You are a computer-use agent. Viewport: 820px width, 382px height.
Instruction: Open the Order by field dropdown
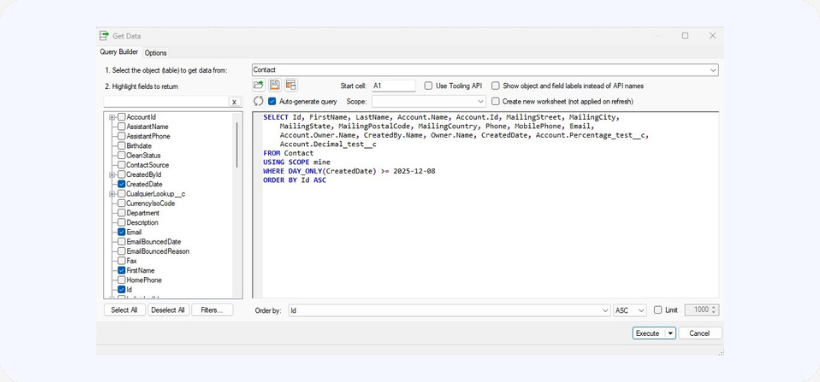tap(605, 310)
